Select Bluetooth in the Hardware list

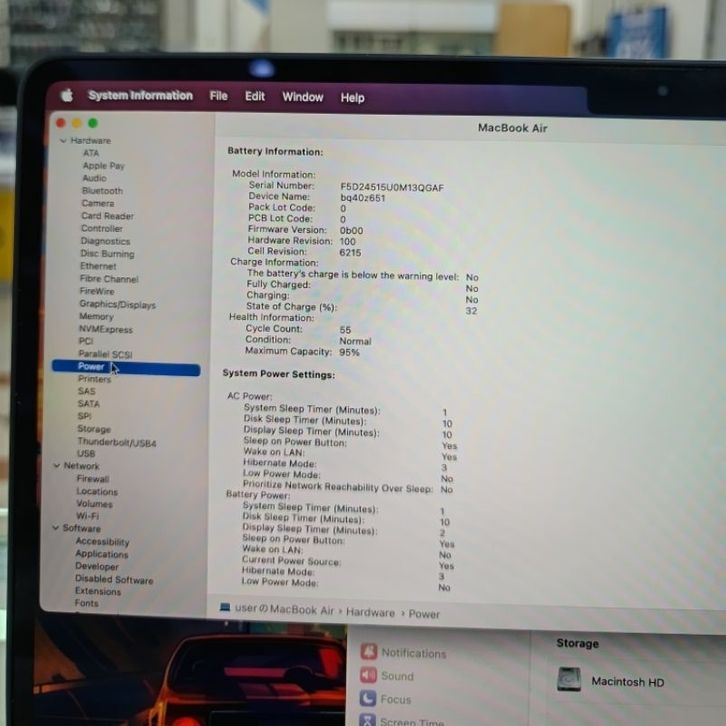[x=102, y=191]
